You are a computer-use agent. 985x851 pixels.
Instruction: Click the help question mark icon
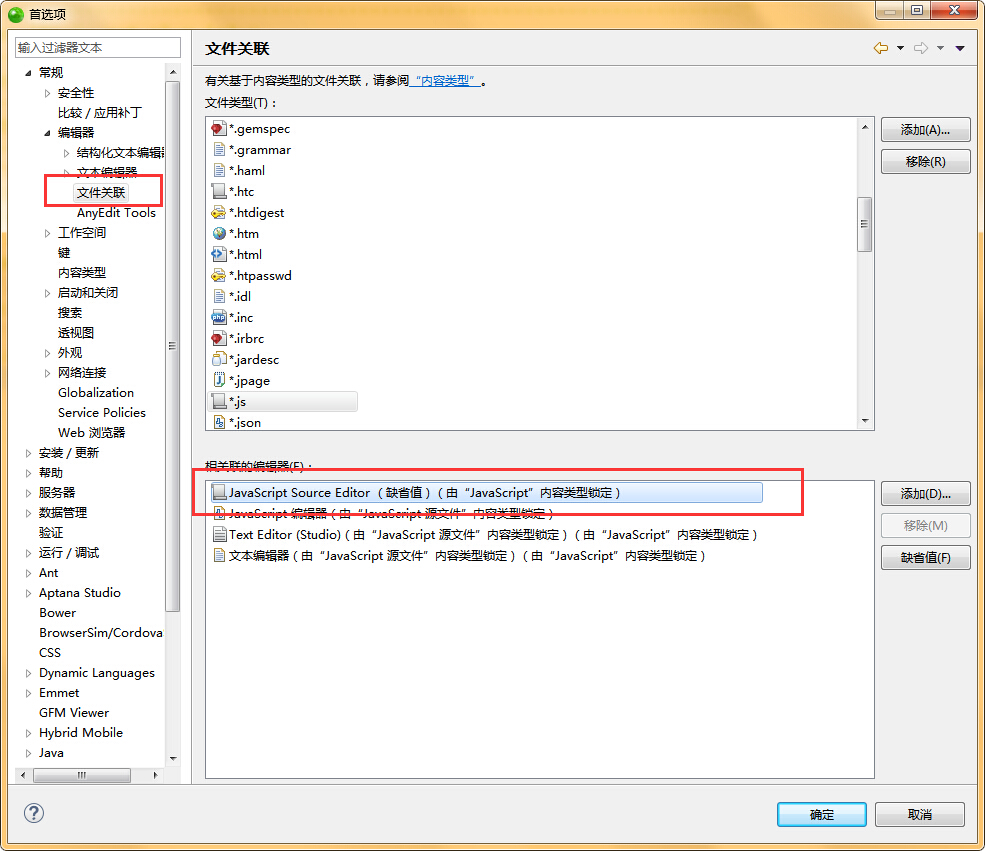[x=33, y=813]
